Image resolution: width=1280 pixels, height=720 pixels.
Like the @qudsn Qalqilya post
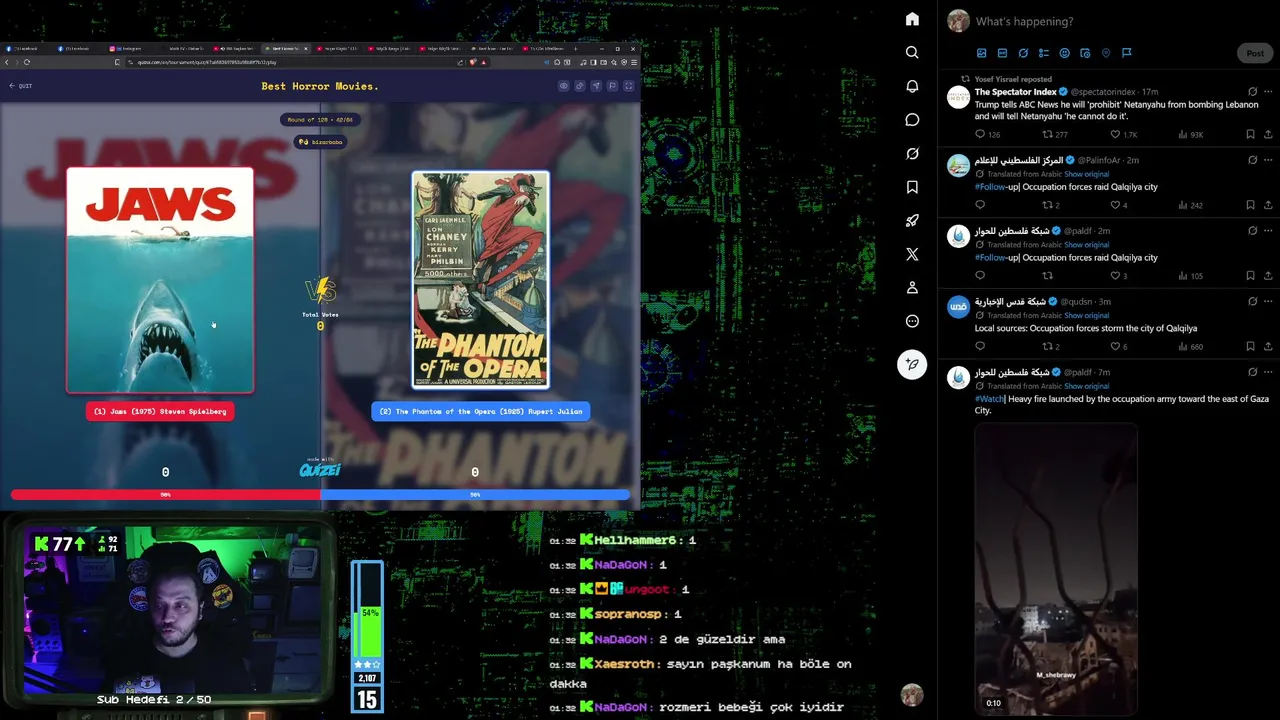click(x=1120, y=347)
